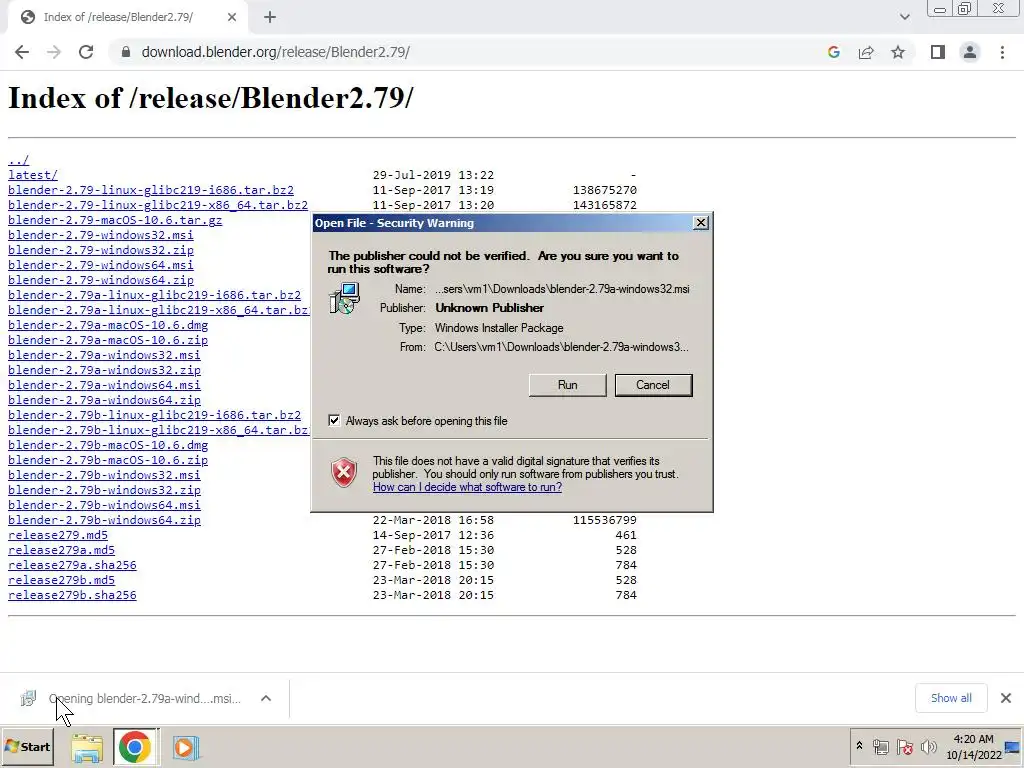Download blender-2.79a-windows64.zip
This screenshot has height=768, width=1024.
(104, 400)
